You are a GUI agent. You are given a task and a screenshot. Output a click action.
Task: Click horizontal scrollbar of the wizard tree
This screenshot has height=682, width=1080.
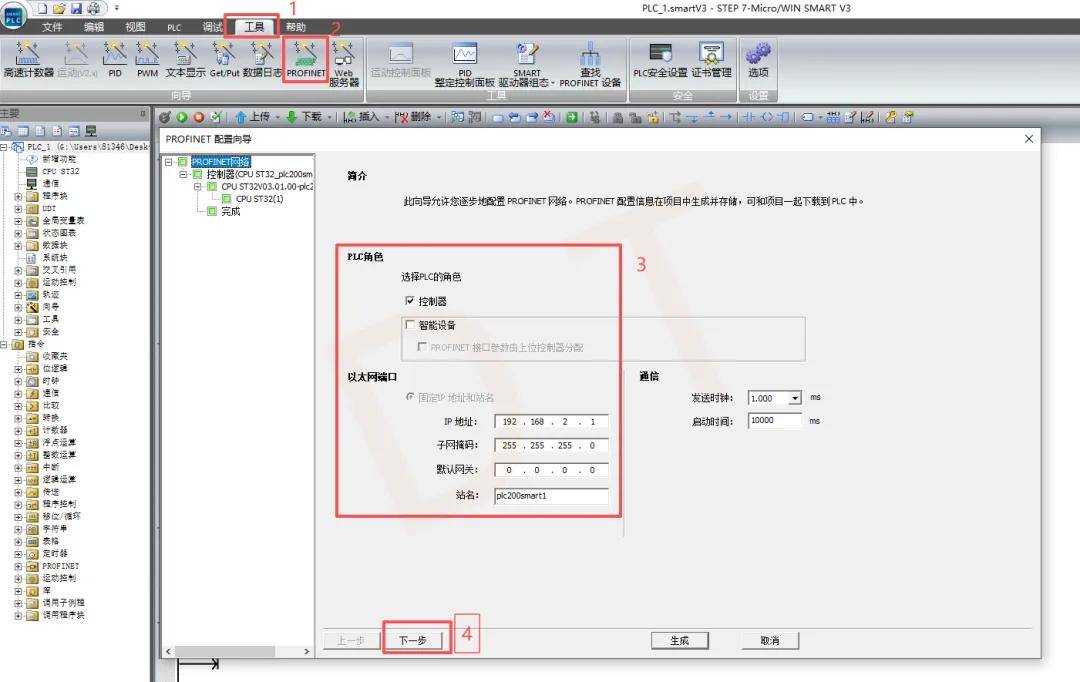[x=225, y=651]
